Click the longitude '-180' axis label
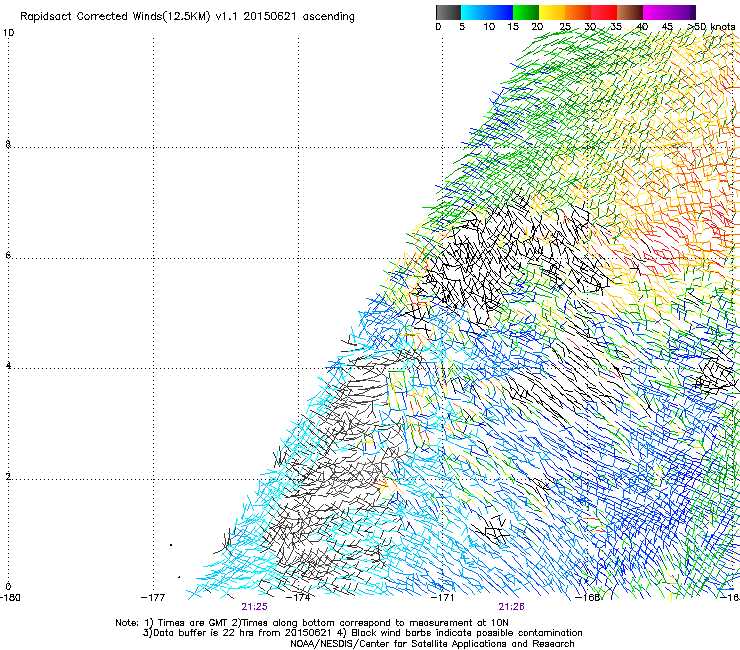 (10, 598)
